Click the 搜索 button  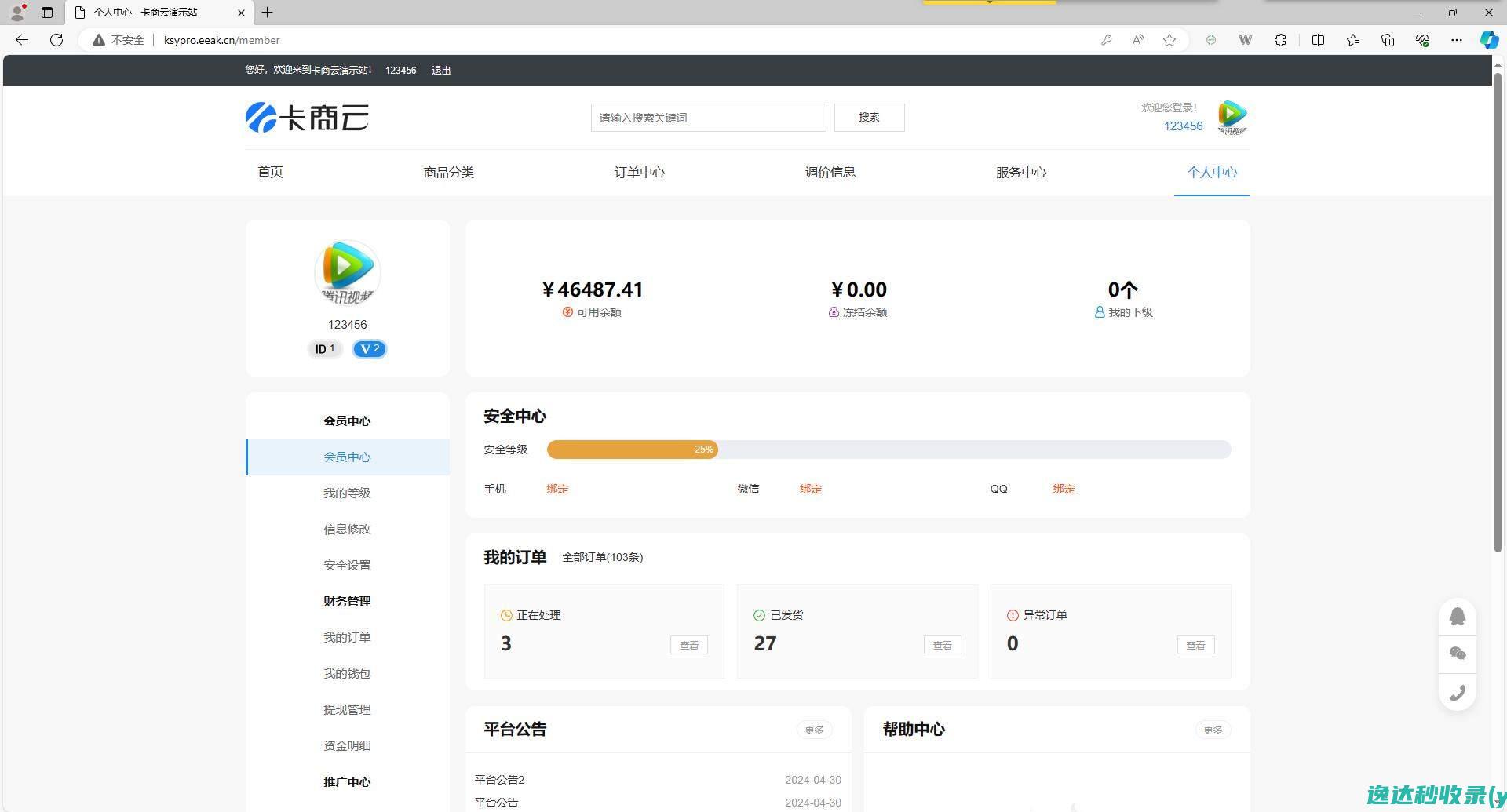869,118
